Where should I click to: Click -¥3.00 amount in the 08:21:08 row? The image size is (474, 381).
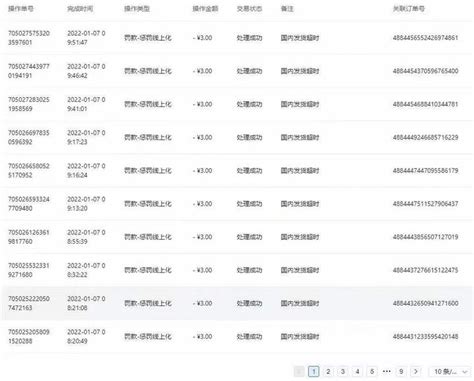click(x=202, y=303)
